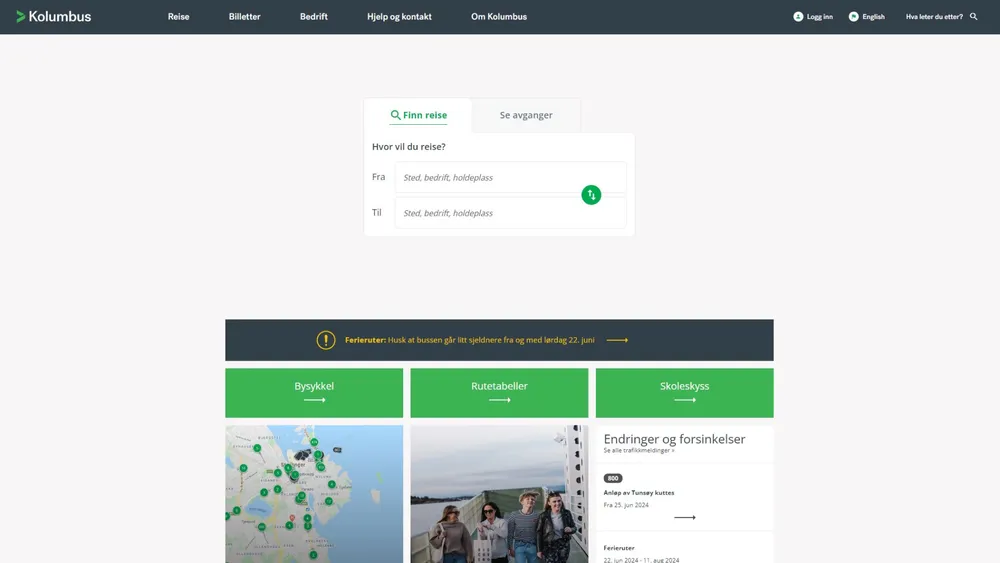Open the Reise menu

(x=178, y=17)
